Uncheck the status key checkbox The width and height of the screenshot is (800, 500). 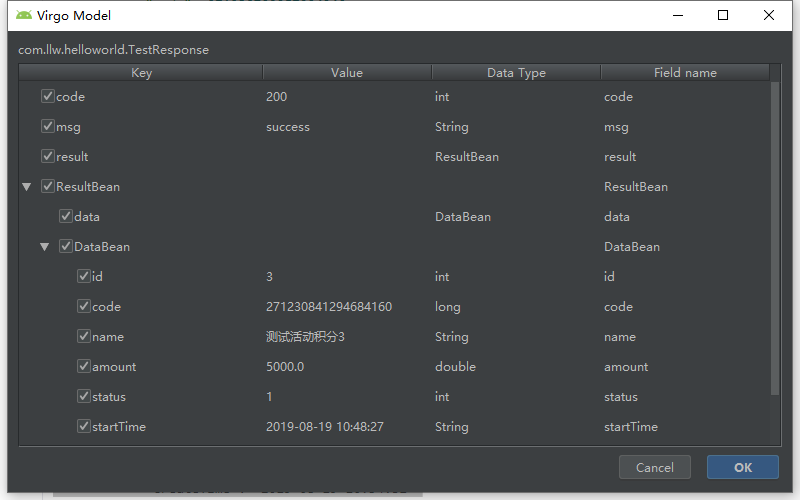tap(84, 396)
